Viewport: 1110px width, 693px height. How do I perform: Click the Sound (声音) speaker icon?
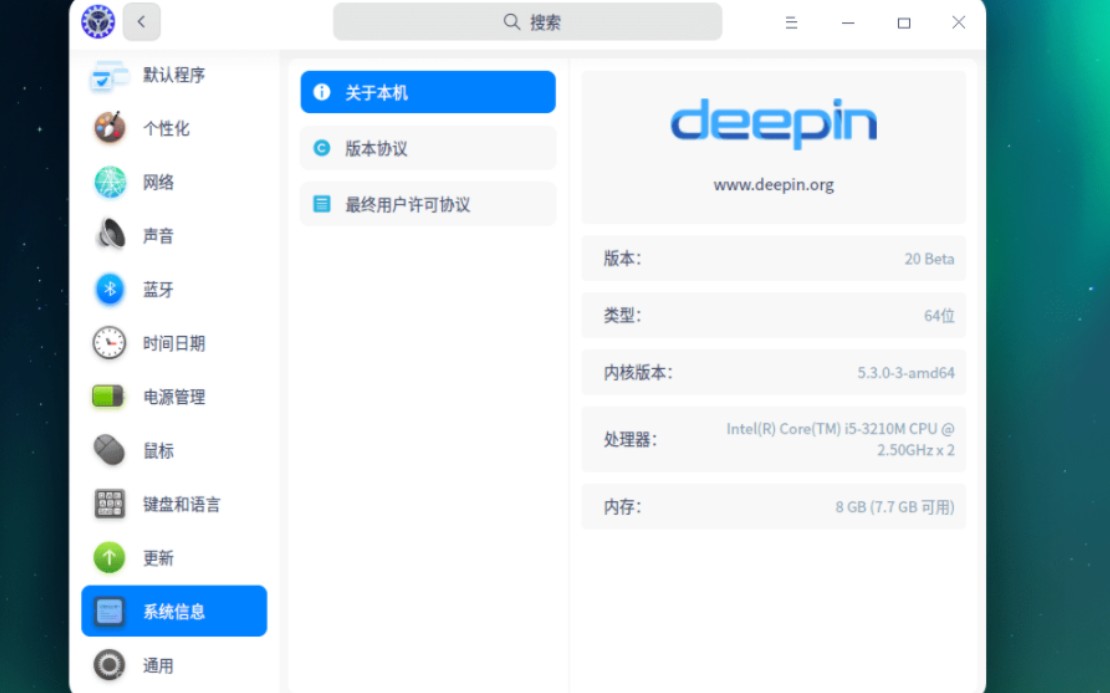pyautogui.click(x=110, y=235)
